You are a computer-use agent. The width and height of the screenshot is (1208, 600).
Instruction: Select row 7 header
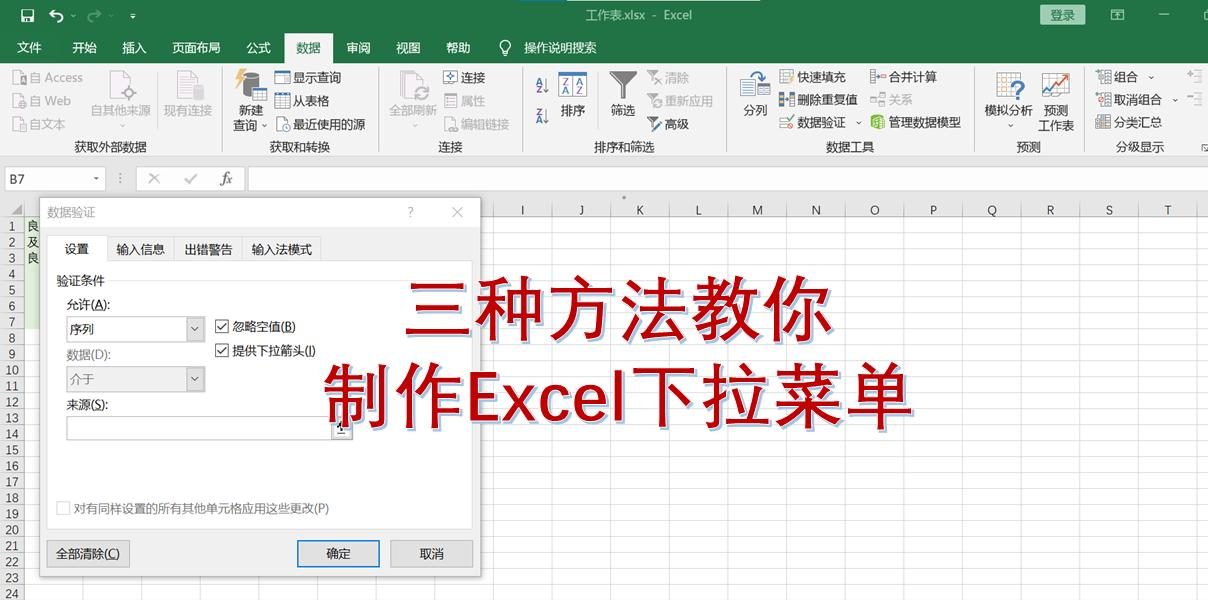click(12, 322)
